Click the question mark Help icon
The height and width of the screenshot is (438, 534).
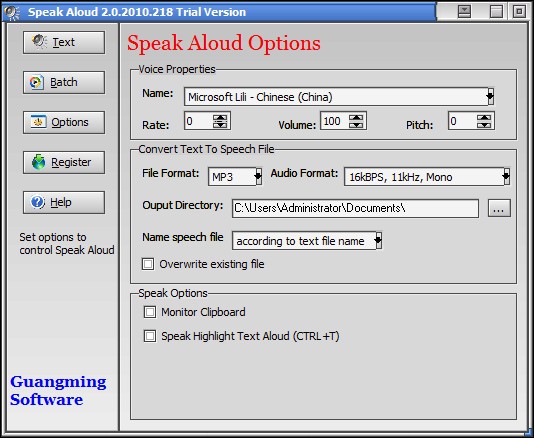[x=37, y=202]
